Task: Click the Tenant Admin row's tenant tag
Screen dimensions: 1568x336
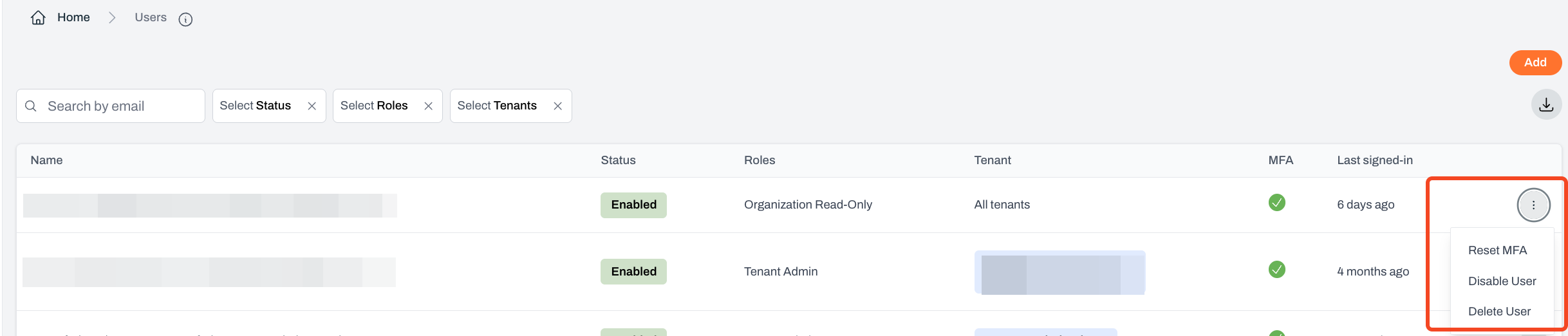Action: [1059, 272]
